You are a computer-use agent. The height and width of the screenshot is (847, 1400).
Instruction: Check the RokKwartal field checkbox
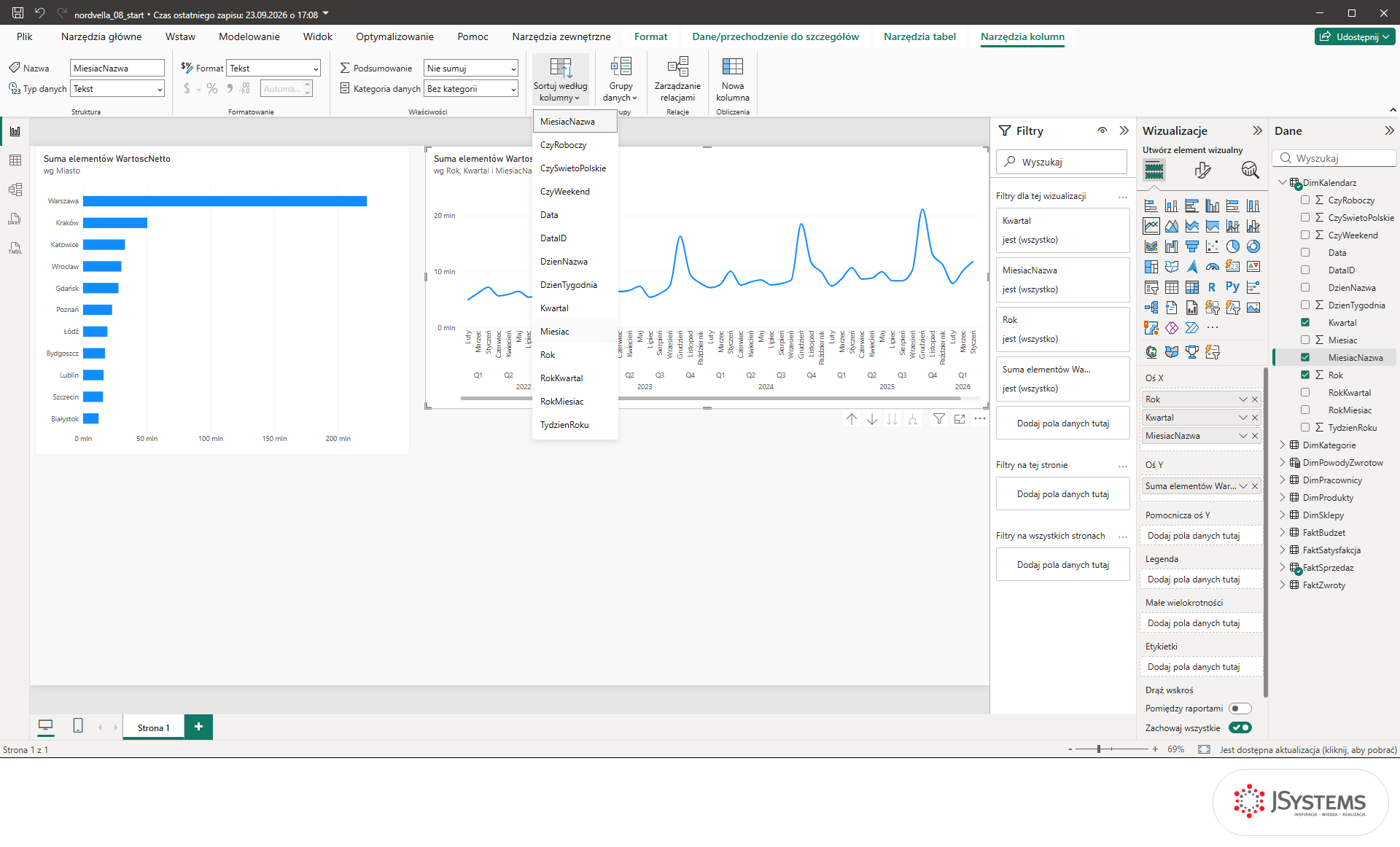pyautogui.click(x=1305, y=392)
